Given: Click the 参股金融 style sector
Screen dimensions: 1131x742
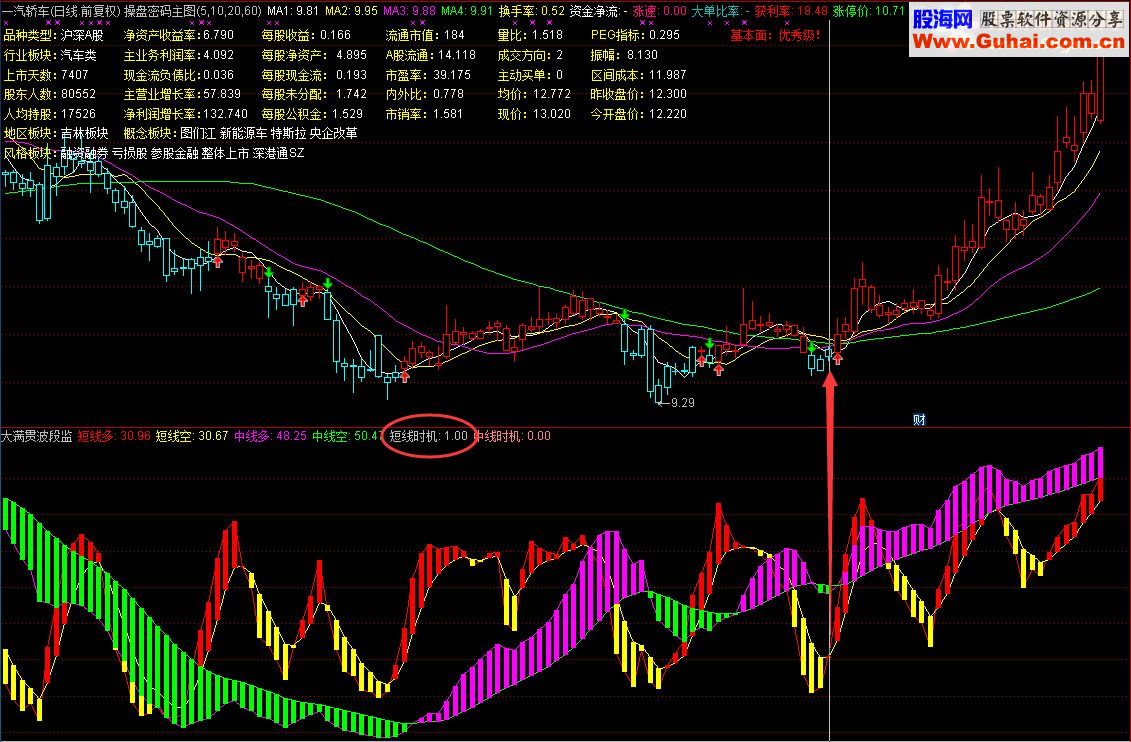Looking at the screenshot, I should (x=174, y=154).
